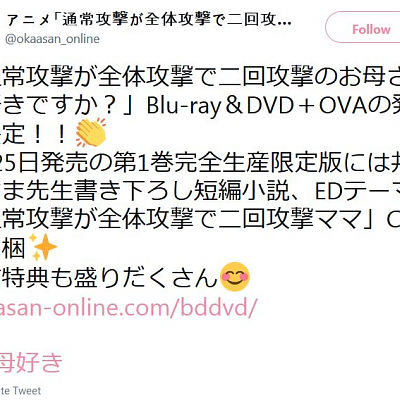
Task: Click the 定！！ text before clap emoji
Action: coord(36,135)
